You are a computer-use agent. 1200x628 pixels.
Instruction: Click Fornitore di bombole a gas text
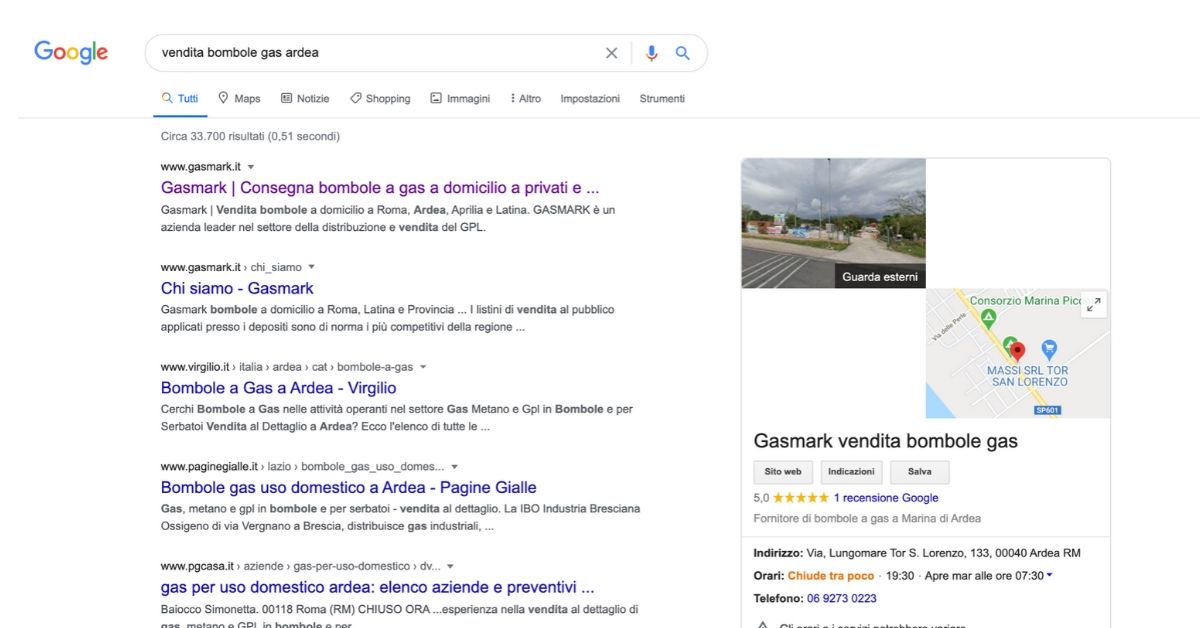click(867, 519)
